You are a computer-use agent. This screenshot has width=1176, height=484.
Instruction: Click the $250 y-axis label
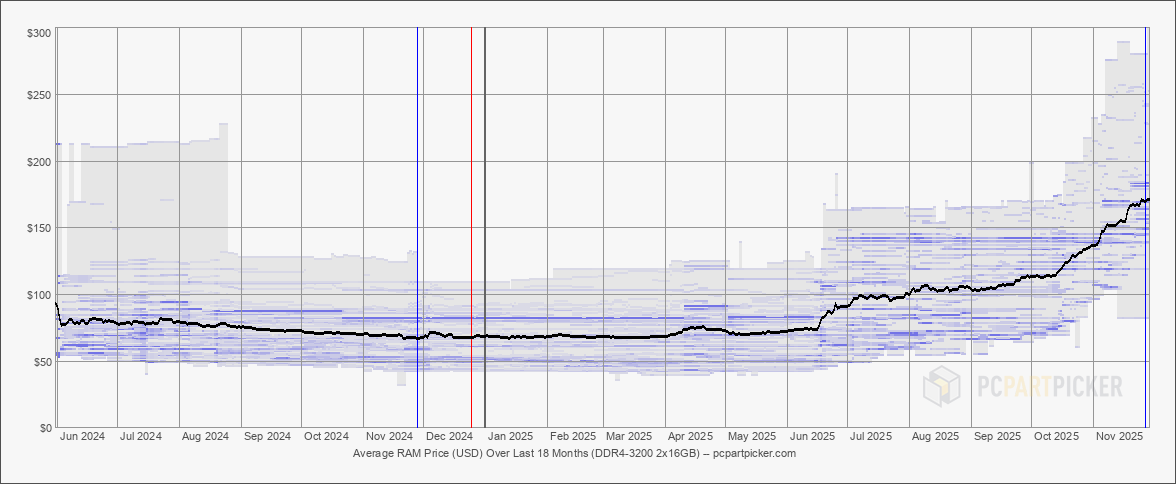pos(39,95)
